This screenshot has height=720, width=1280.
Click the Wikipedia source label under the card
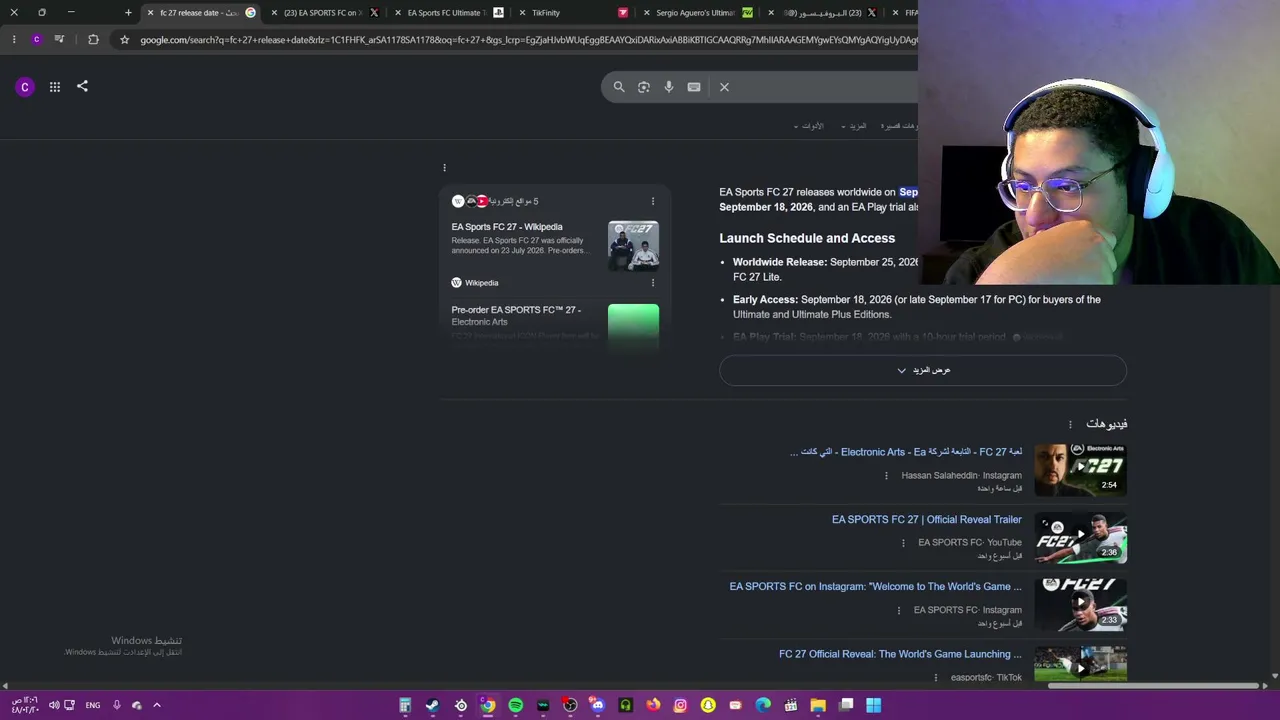(x=475, y=283)
